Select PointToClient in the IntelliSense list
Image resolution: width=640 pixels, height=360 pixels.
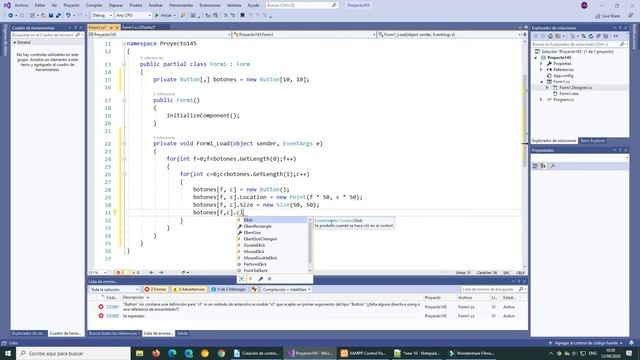(272, 271)
